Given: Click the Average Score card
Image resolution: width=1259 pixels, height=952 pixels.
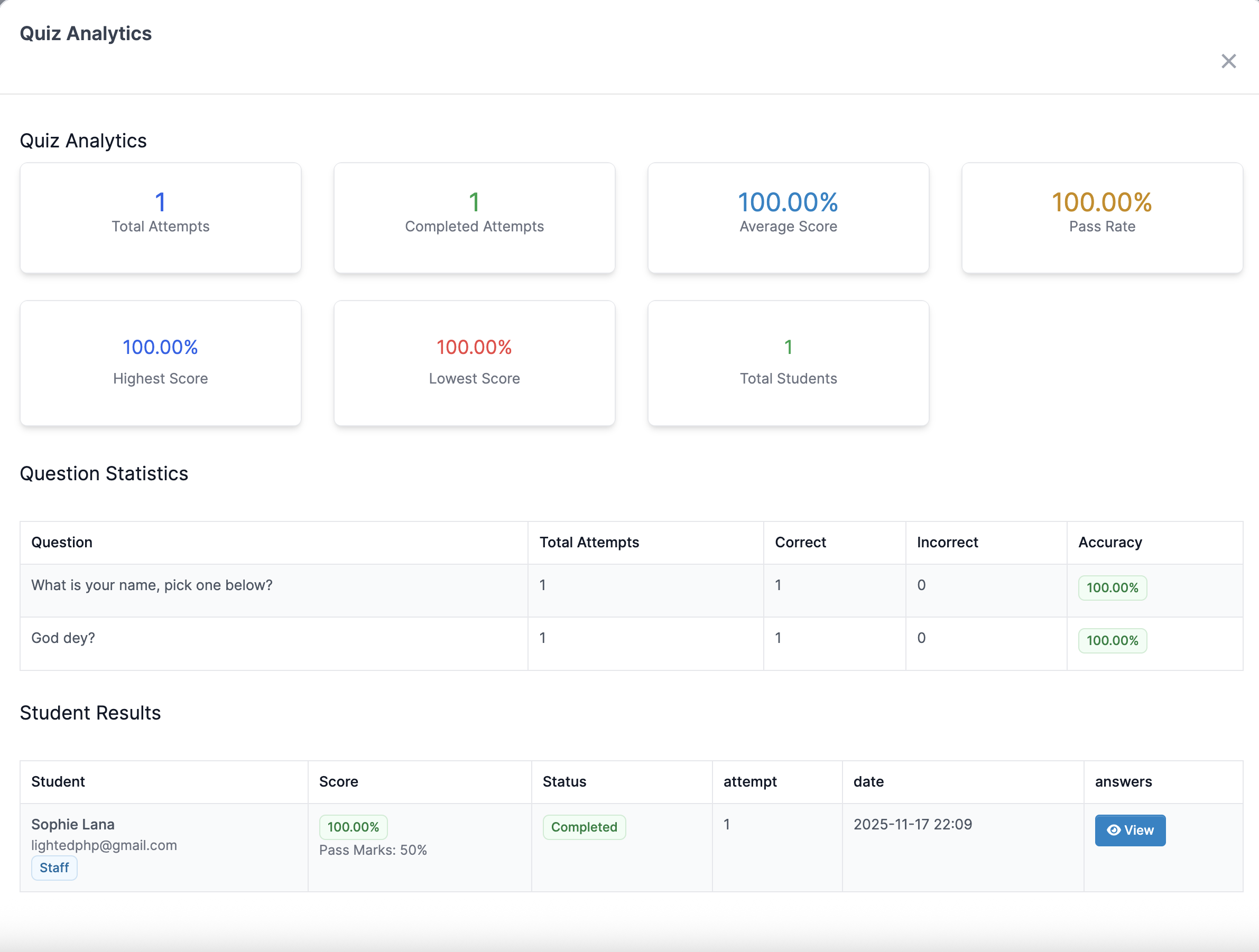Looking at the screenshot, I should (788, 218).
